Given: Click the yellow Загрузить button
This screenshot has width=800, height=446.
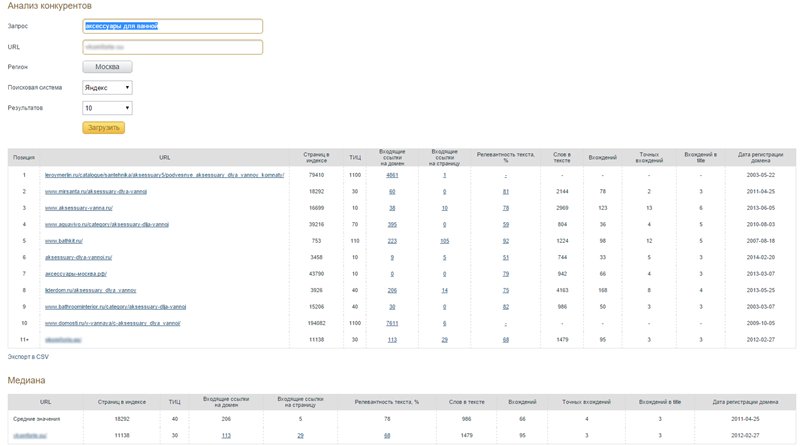Looking at the screenshot, I should point(103,128).
